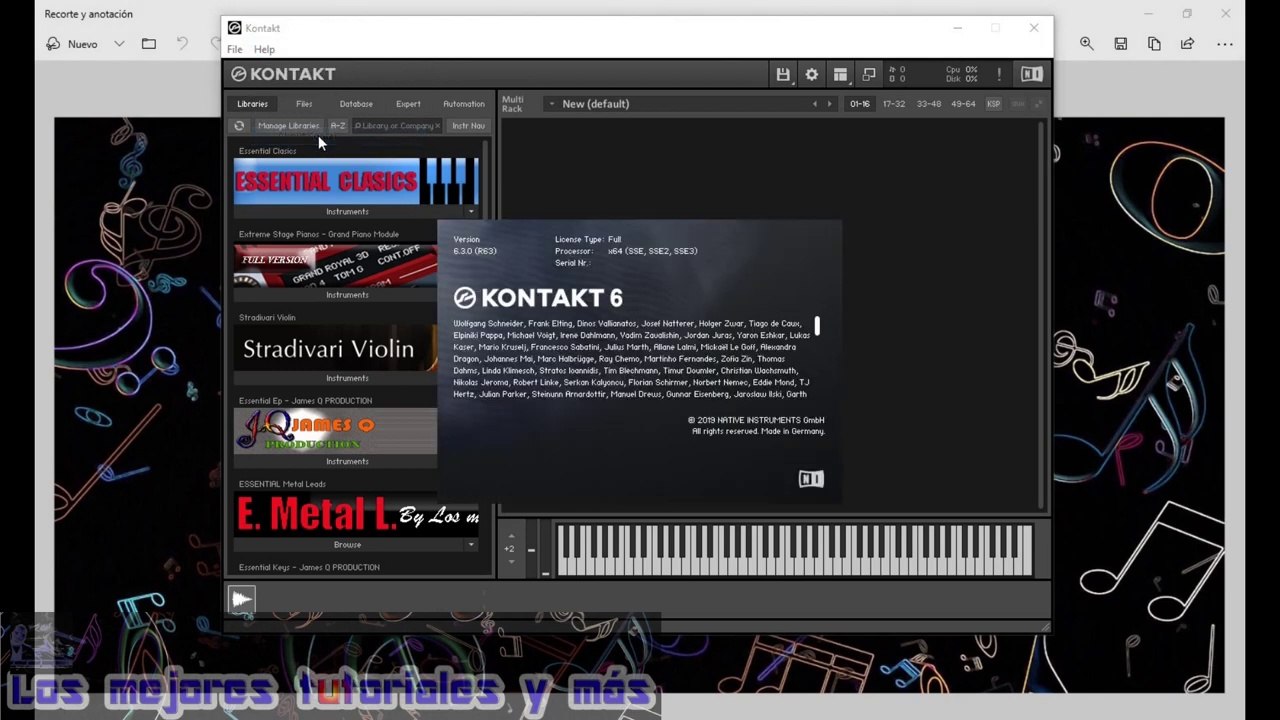The height and width of the screenshot is (720, 1280).
Task: Copy the snip in Snip & Sketch
Action: click(x=1154, y=44)
